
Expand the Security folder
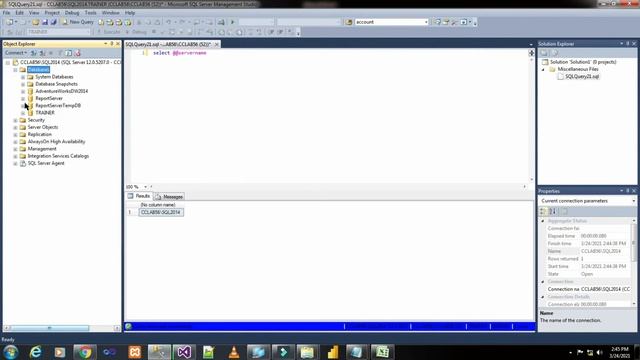(x=16, y=120)
